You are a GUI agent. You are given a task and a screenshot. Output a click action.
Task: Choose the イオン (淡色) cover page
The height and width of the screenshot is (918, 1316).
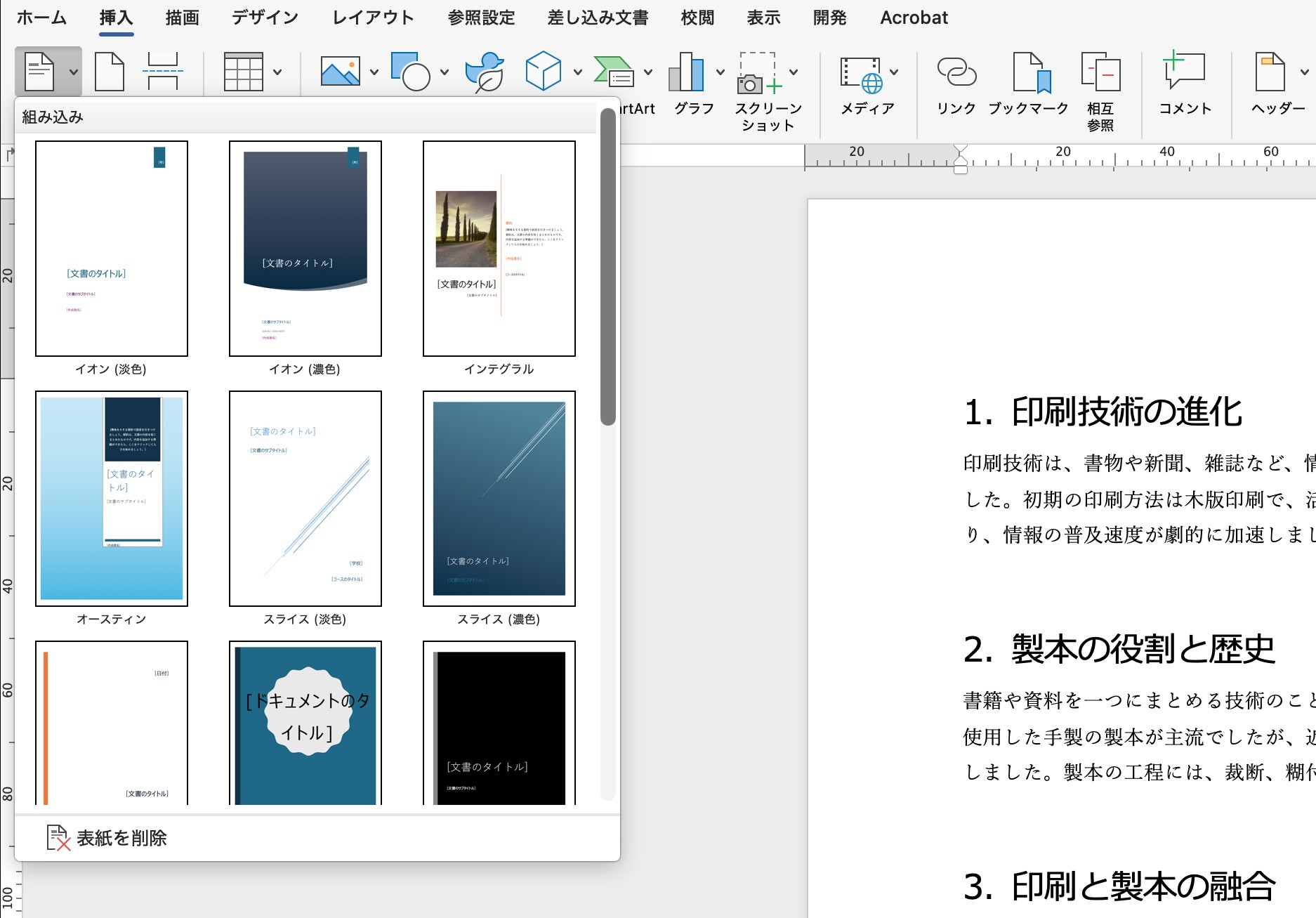click(112, 249)
